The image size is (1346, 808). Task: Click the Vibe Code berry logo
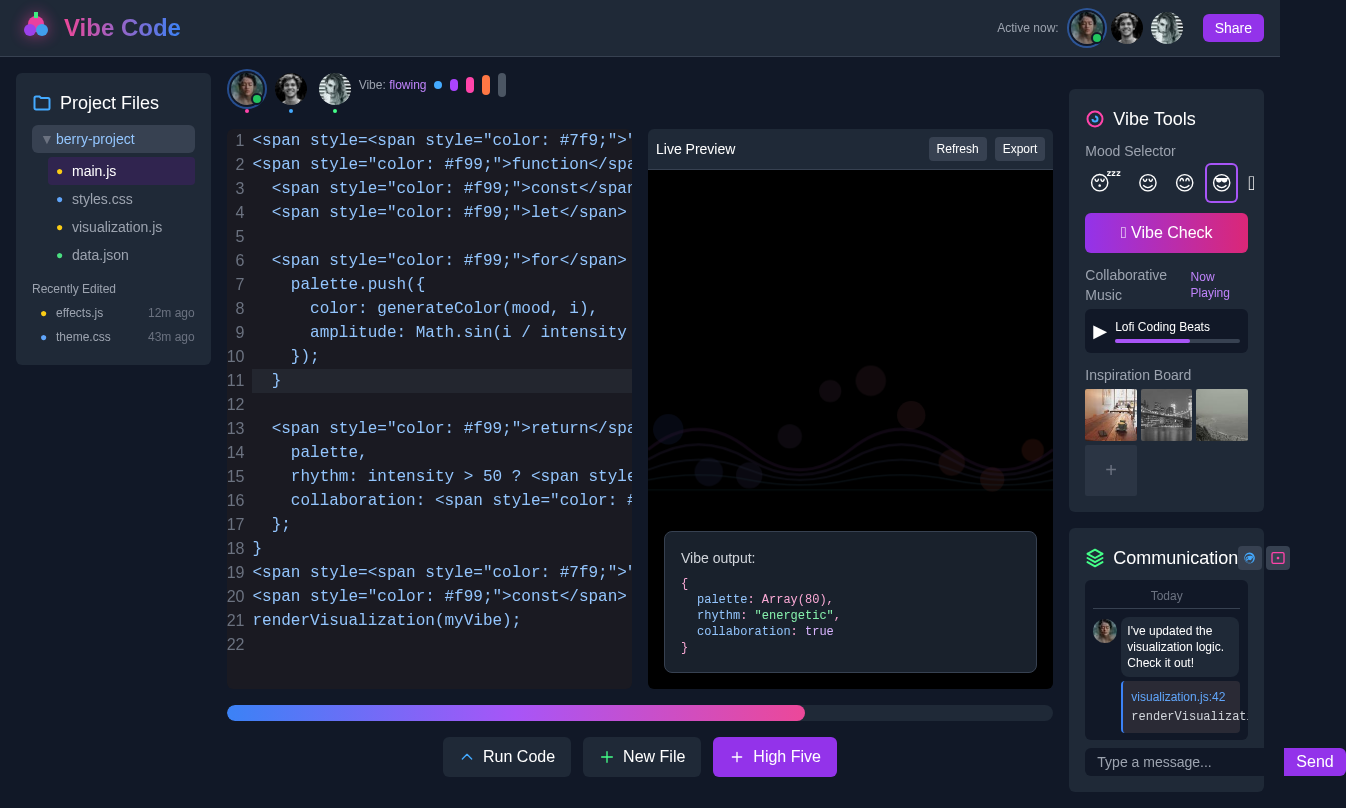point(34,25)
